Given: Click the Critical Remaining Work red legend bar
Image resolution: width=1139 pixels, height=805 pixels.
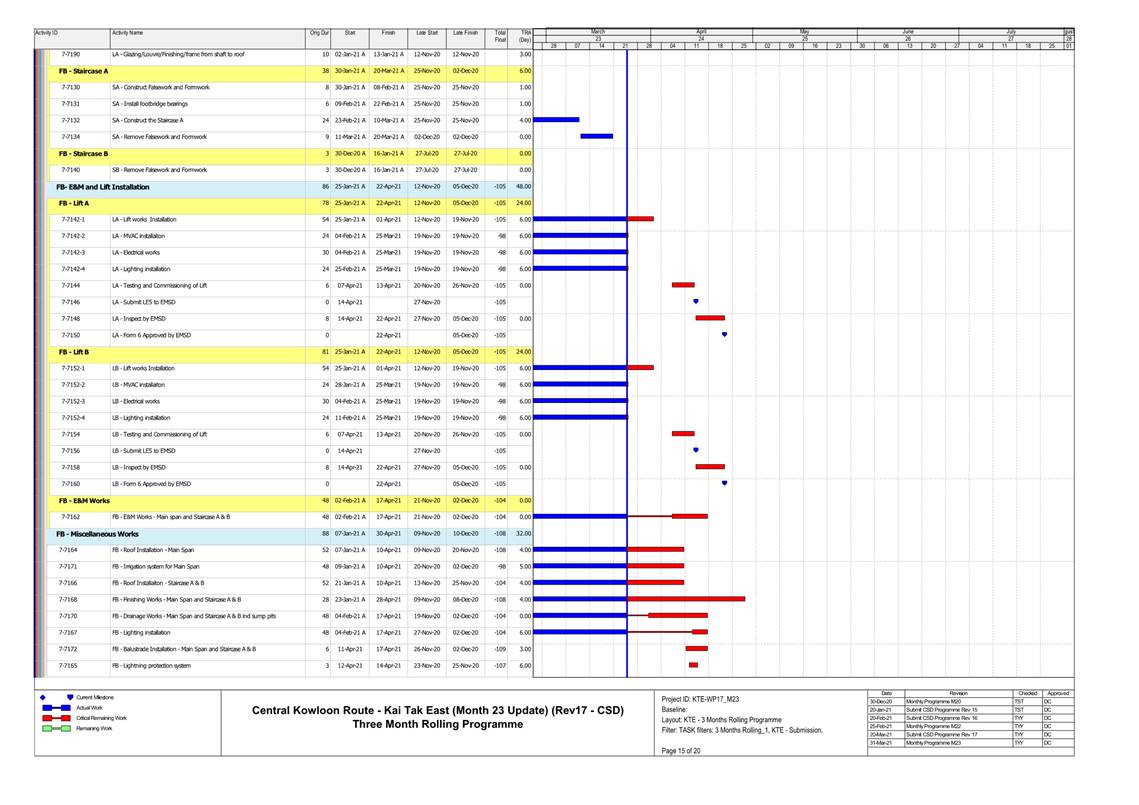Looking at the screenshot, I should point(58,718).
